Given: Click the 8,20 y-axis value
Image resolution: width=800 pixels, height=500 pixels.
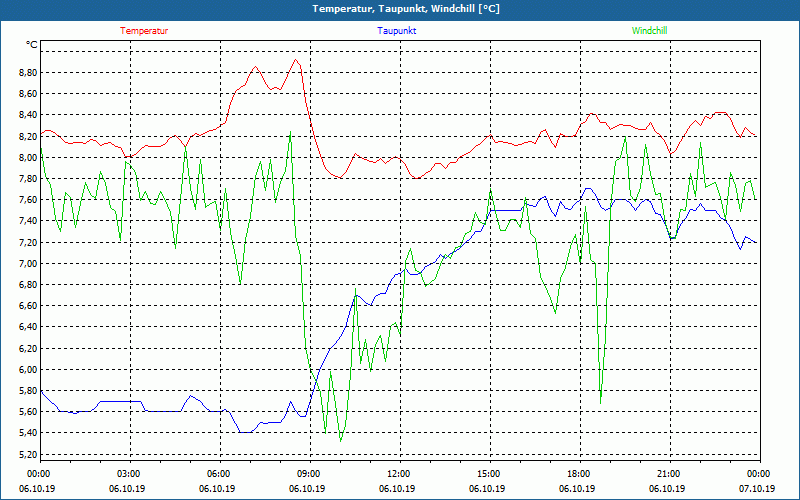Looking at the screenshot, I should click(x=28, y=136).
